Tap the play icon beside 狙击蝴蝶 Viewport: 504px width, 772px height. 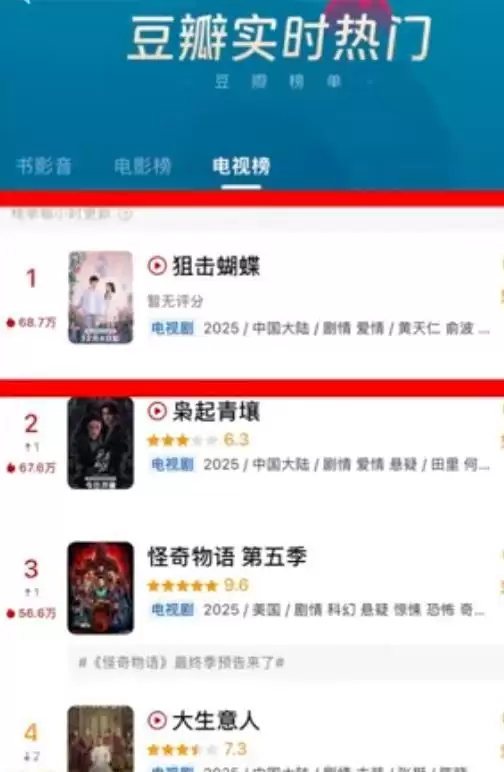tap(157, 266)
